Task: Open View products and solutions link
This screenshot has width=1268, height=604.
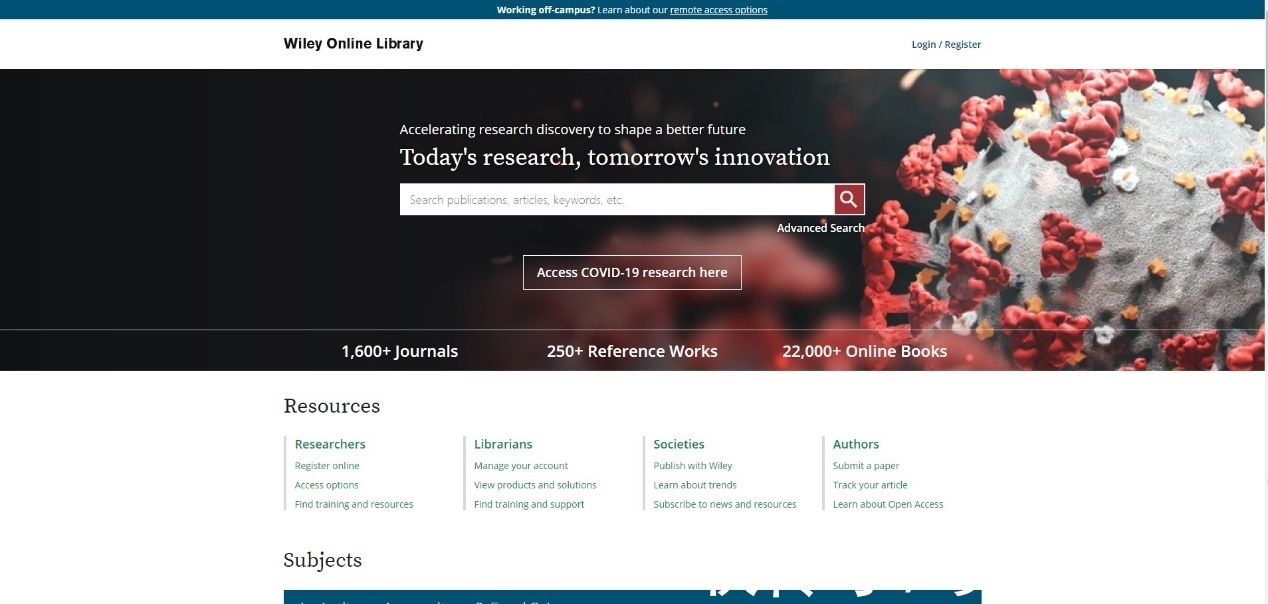Action: pos(535,485)
